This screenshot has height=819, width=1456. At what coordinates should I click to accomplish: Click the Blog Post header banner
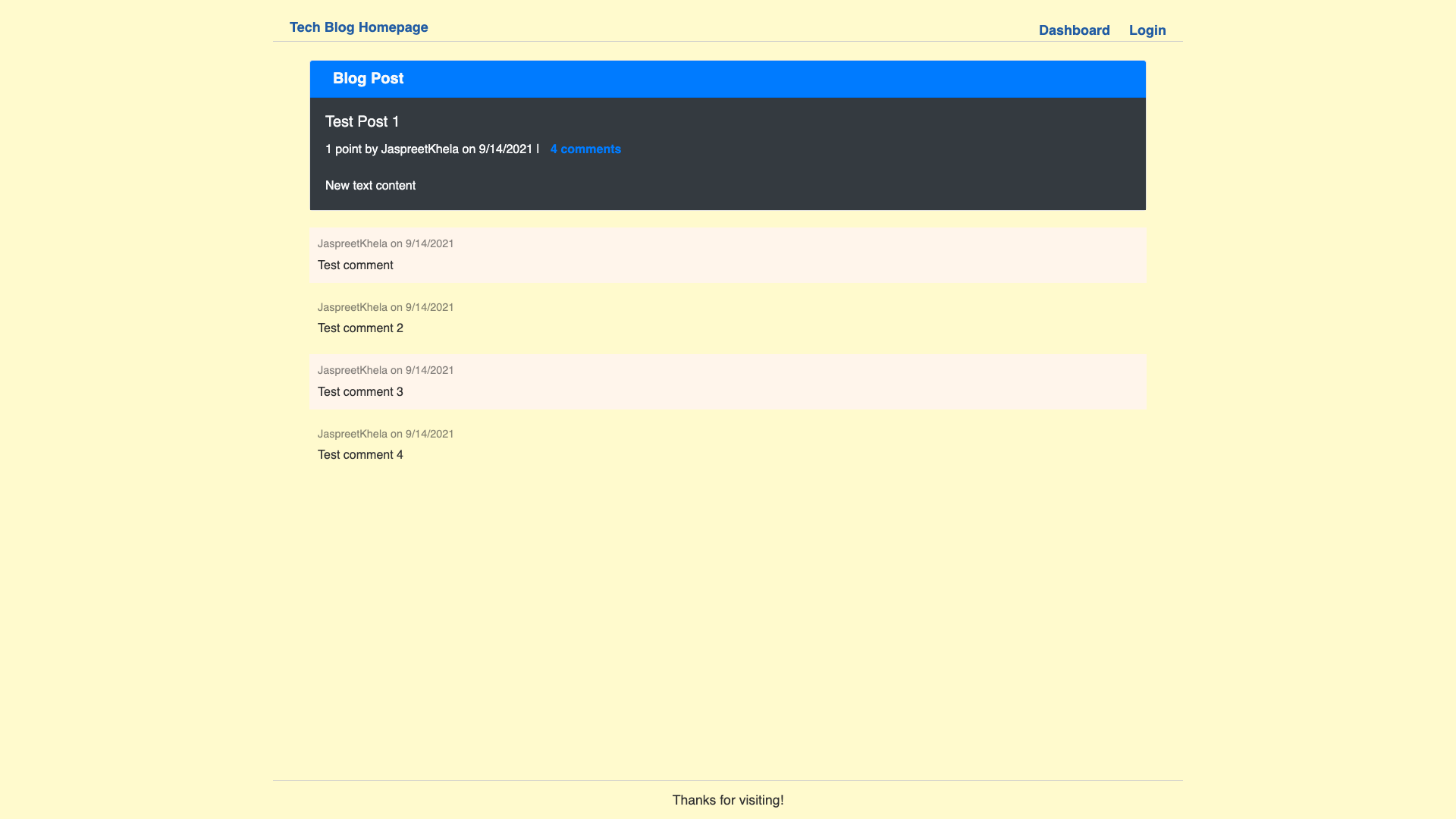[369, 78]
